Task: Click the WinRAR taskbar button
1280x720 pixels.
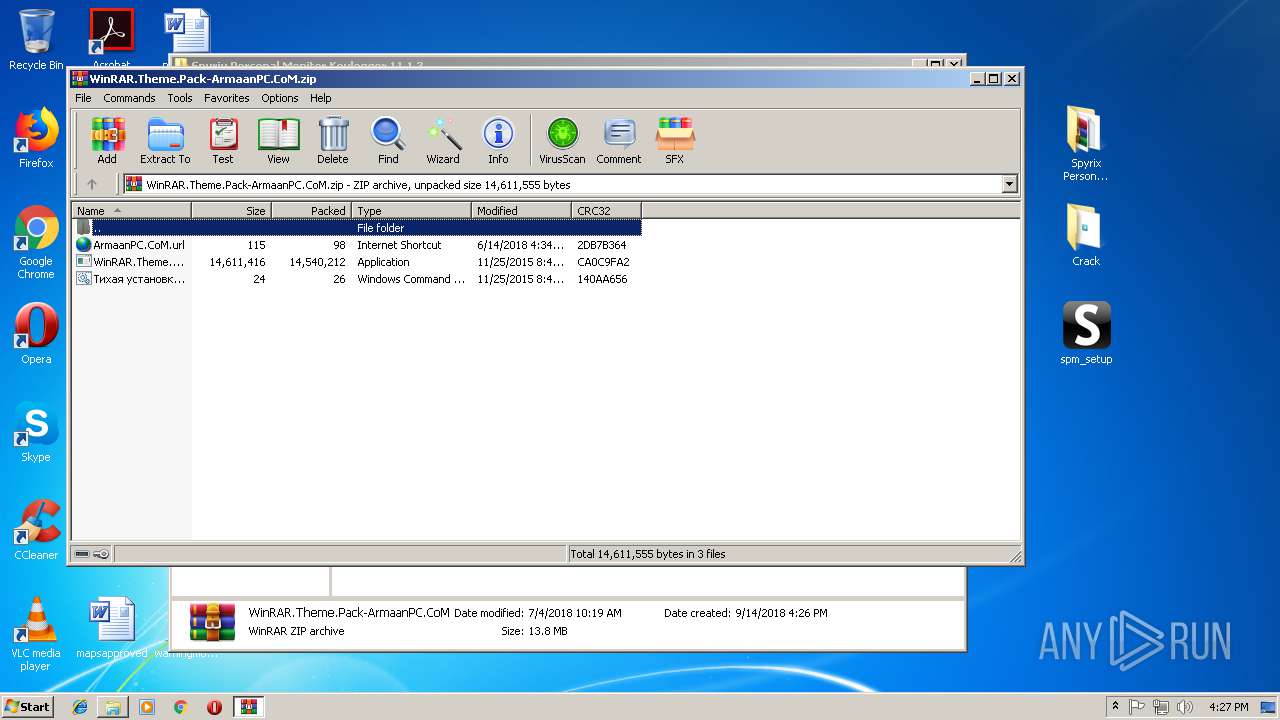Action: (248, 707)
